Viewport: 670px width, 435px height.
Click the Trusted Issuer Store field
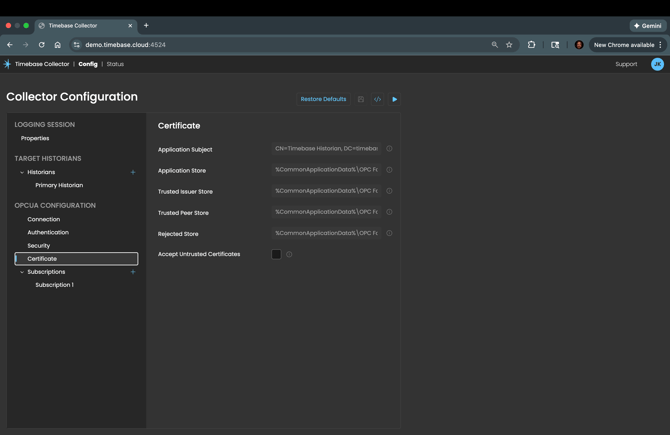(326, 191)
